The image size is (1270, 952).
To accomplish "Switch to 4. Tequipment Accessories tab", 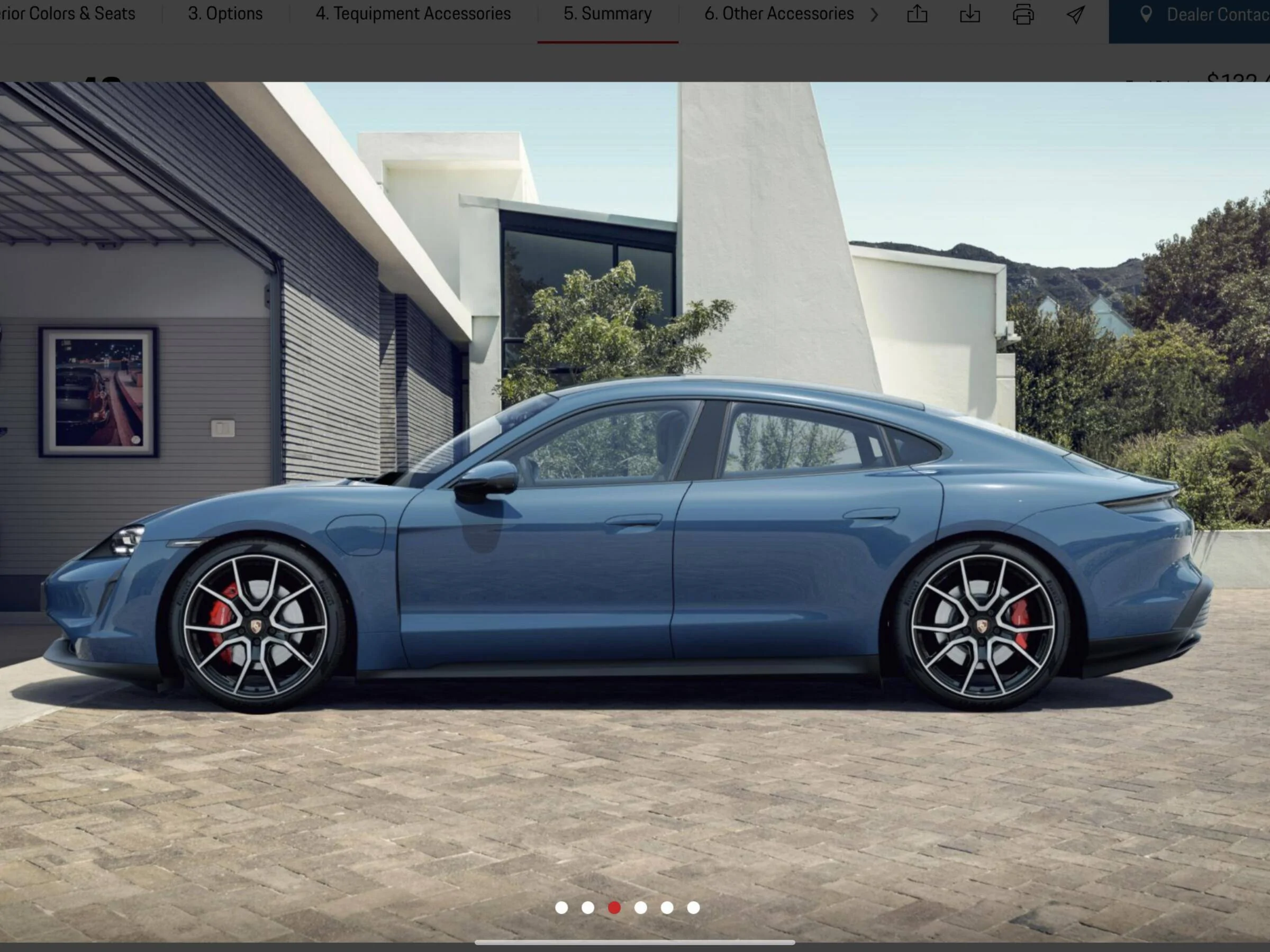I will pyautogui.click(x=413, y=14).
